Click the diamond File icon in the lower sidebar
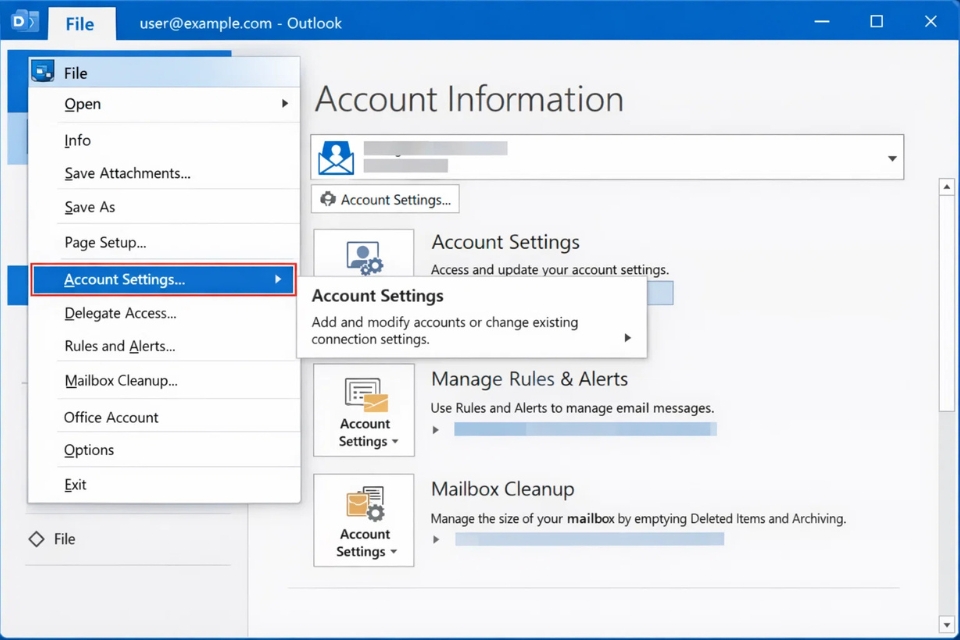 [35, 539]
